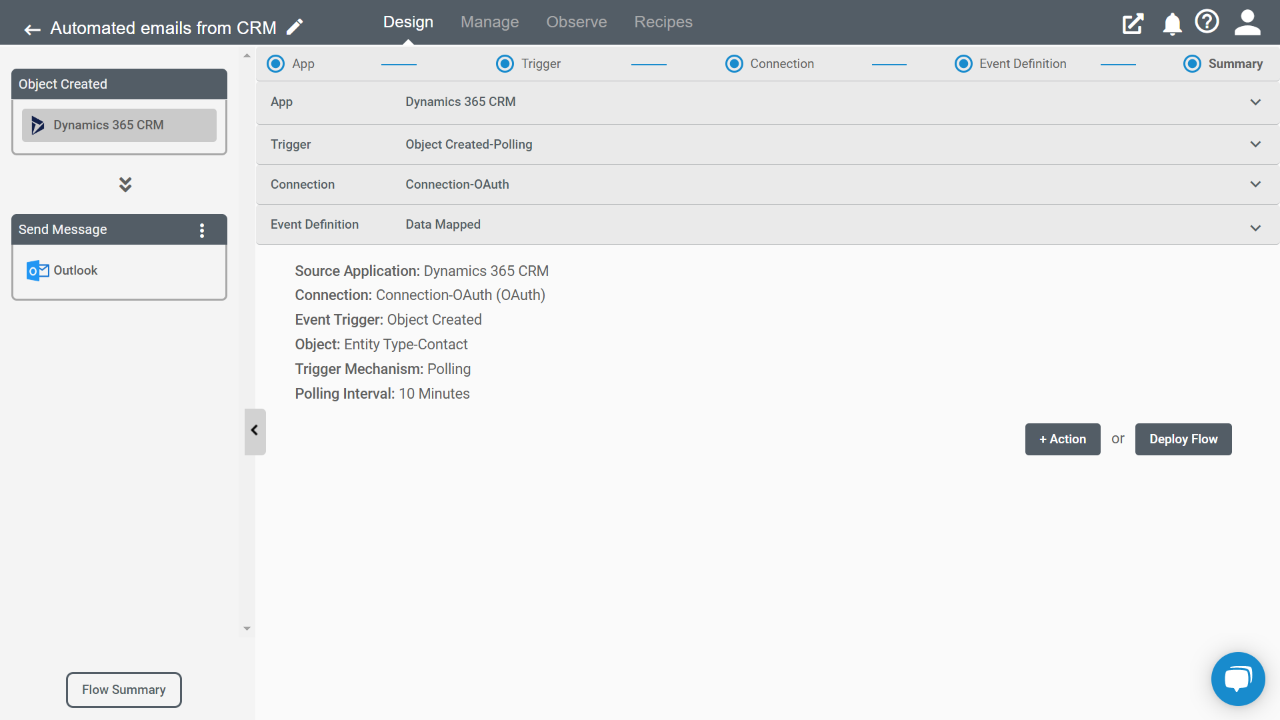Click 'Event Trigger: Object Created' text
Viewport: 1280px width, 720px height.
point(388,320)
